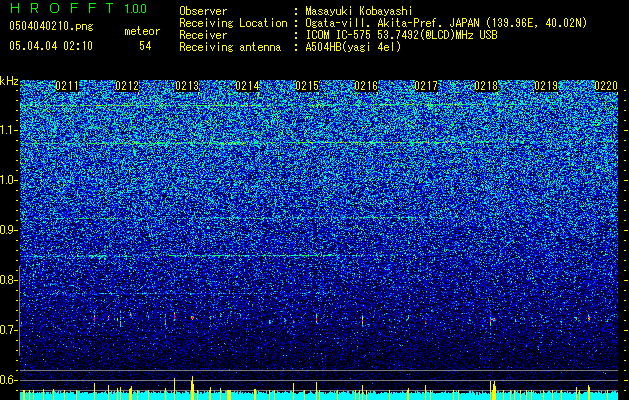Click the HROFFT 1.0.0 title text
Screen dimensions: 629x400
pos(78,8)
